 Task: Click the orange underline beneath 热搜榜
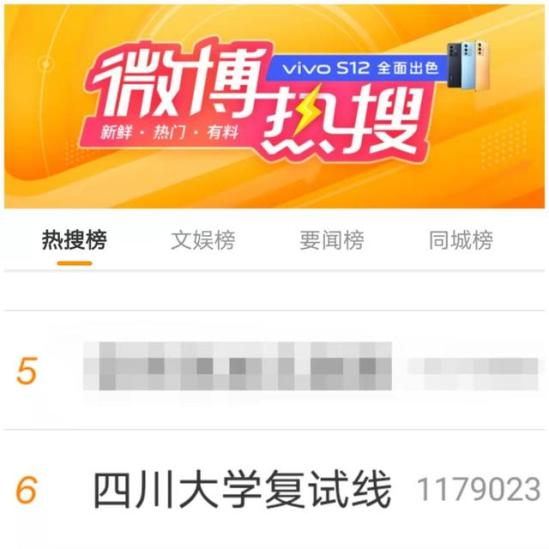(75, 263)
